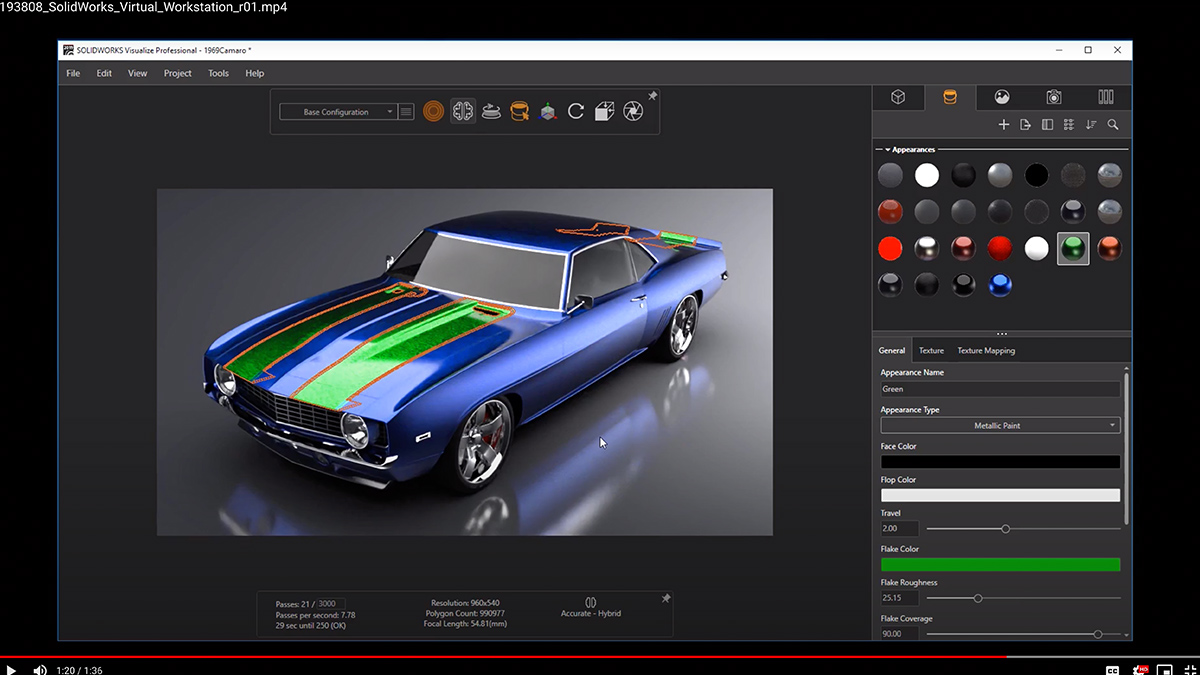
Task: Select the paint bucket appearance tool
Action: tap(519, 112)
